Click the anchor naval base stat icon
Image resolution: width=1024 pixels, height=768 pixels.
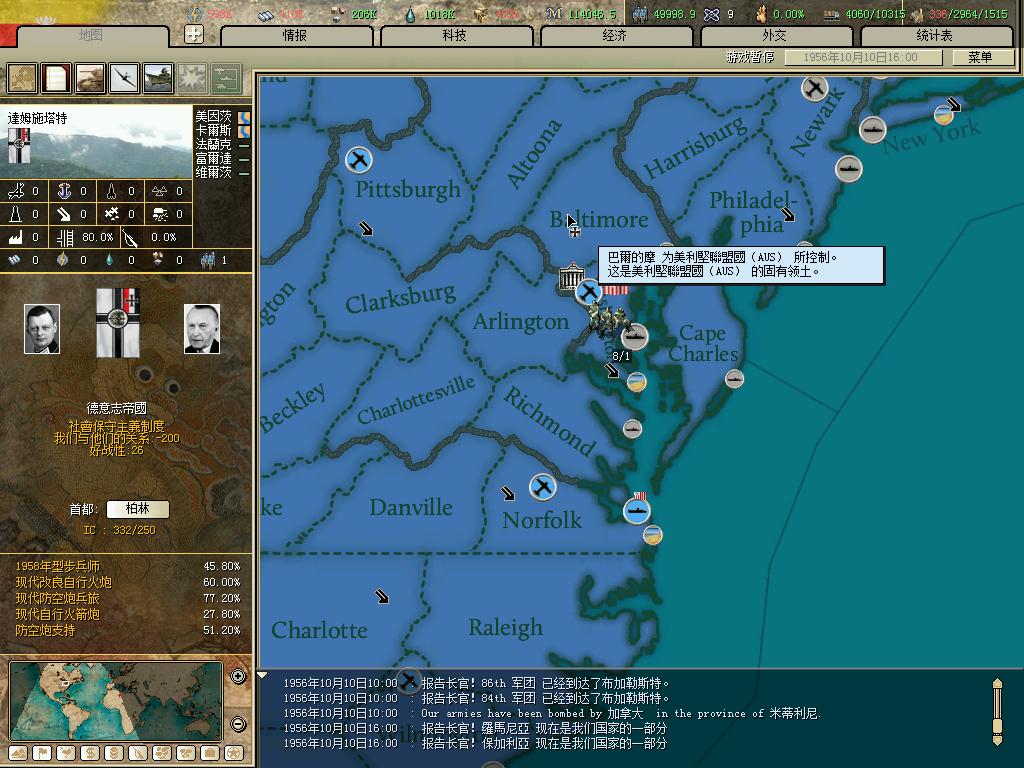coord(64,191)
